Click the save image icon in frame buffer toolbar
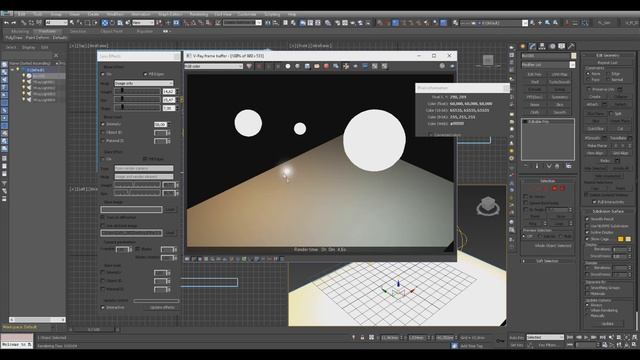640x360 pixels. [307, 66]
